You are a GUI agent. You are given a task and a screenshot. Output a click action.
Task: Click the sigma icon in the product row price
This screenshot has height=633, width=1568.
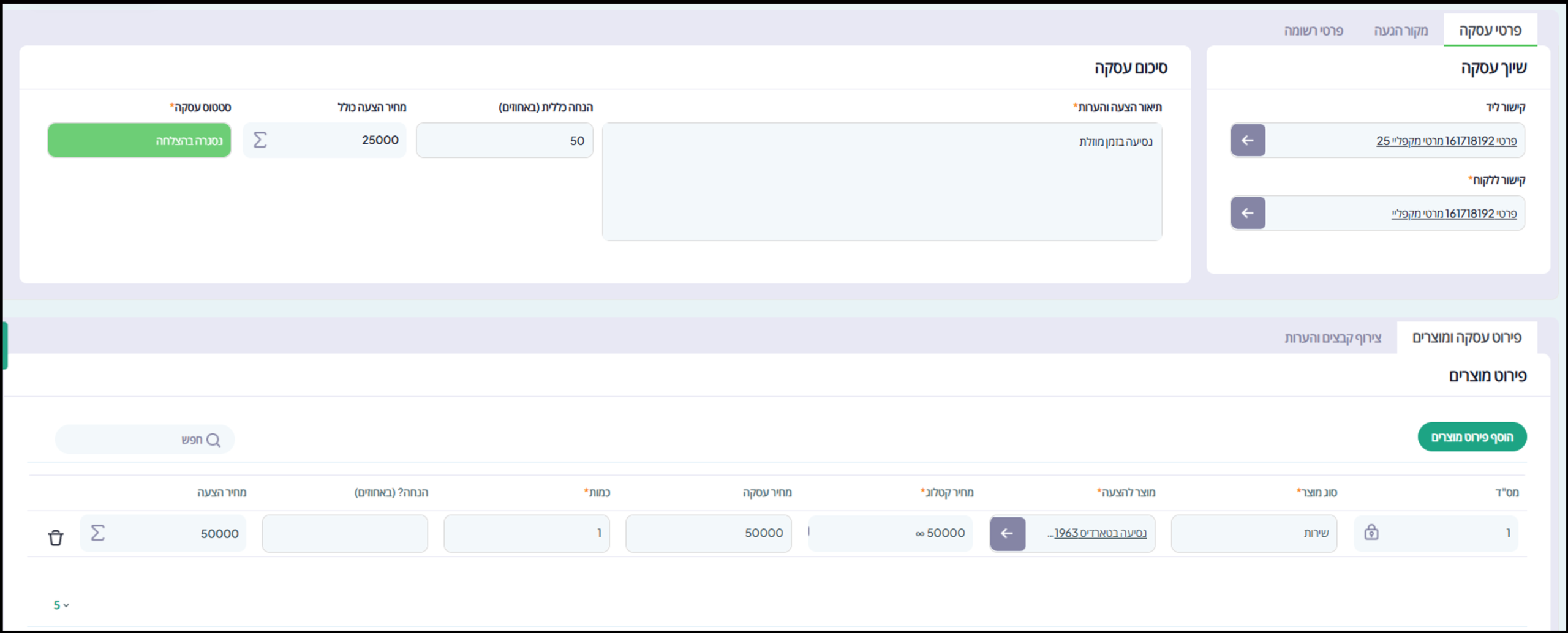click(x=97, y=533)
